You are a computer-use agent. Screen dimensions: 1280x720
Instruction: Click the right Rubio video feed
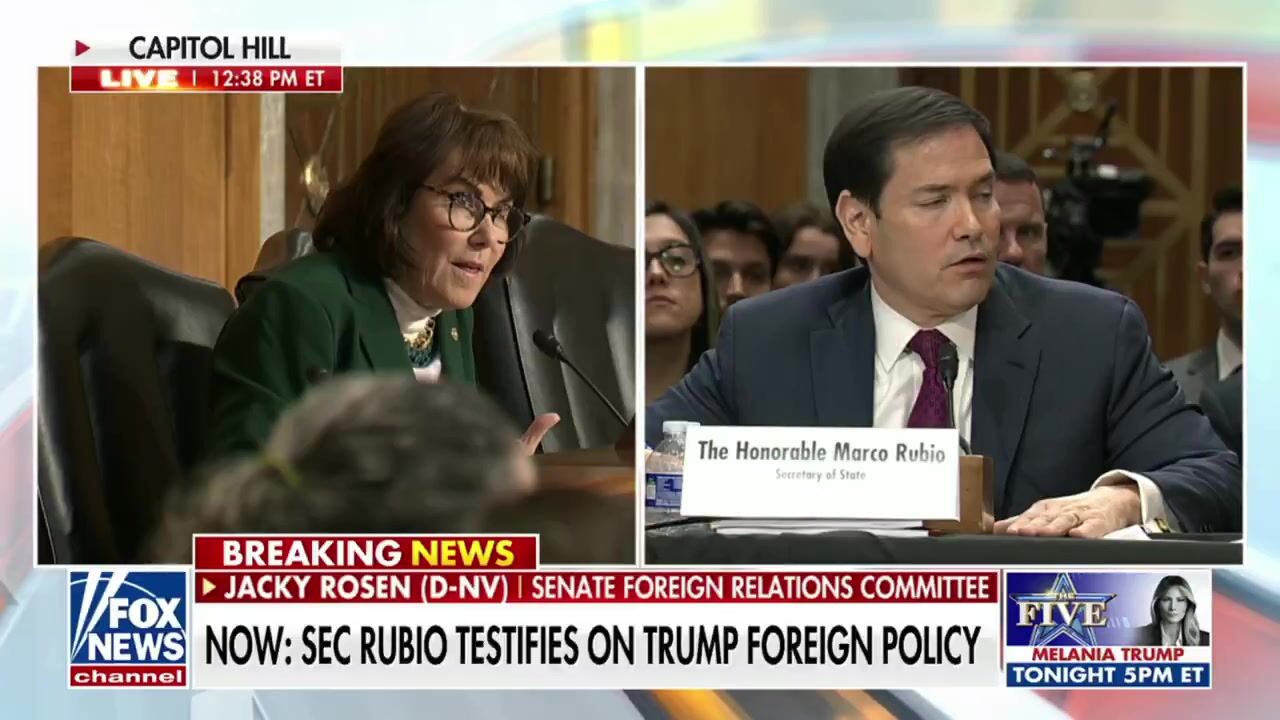pos(943,315)
